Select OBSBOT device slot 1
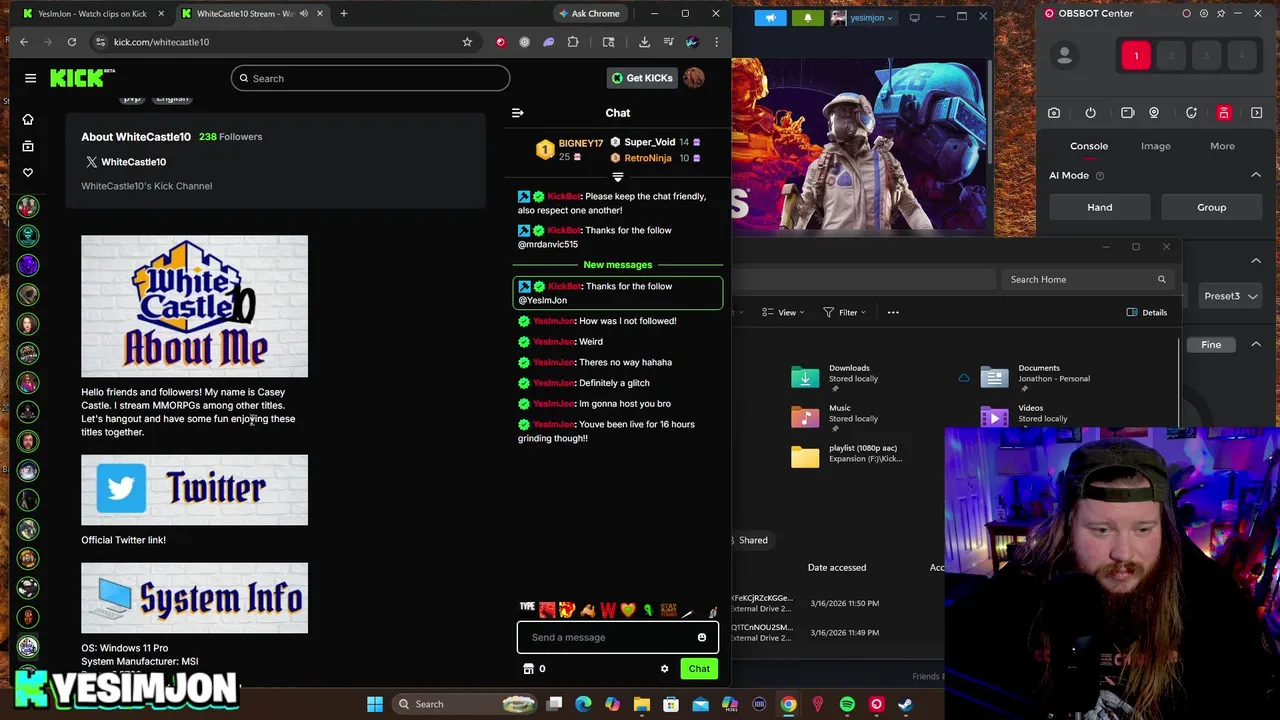 [1136, 56]
